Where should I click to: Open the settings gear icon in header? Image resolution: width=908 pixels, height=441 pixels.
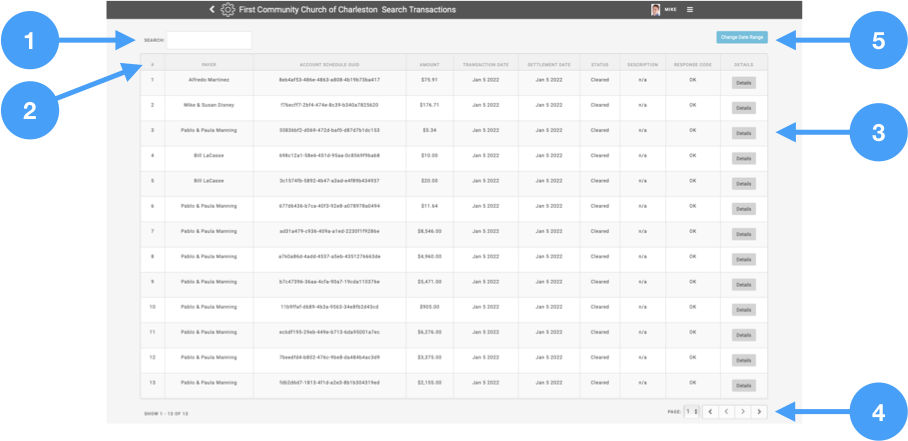227,9
